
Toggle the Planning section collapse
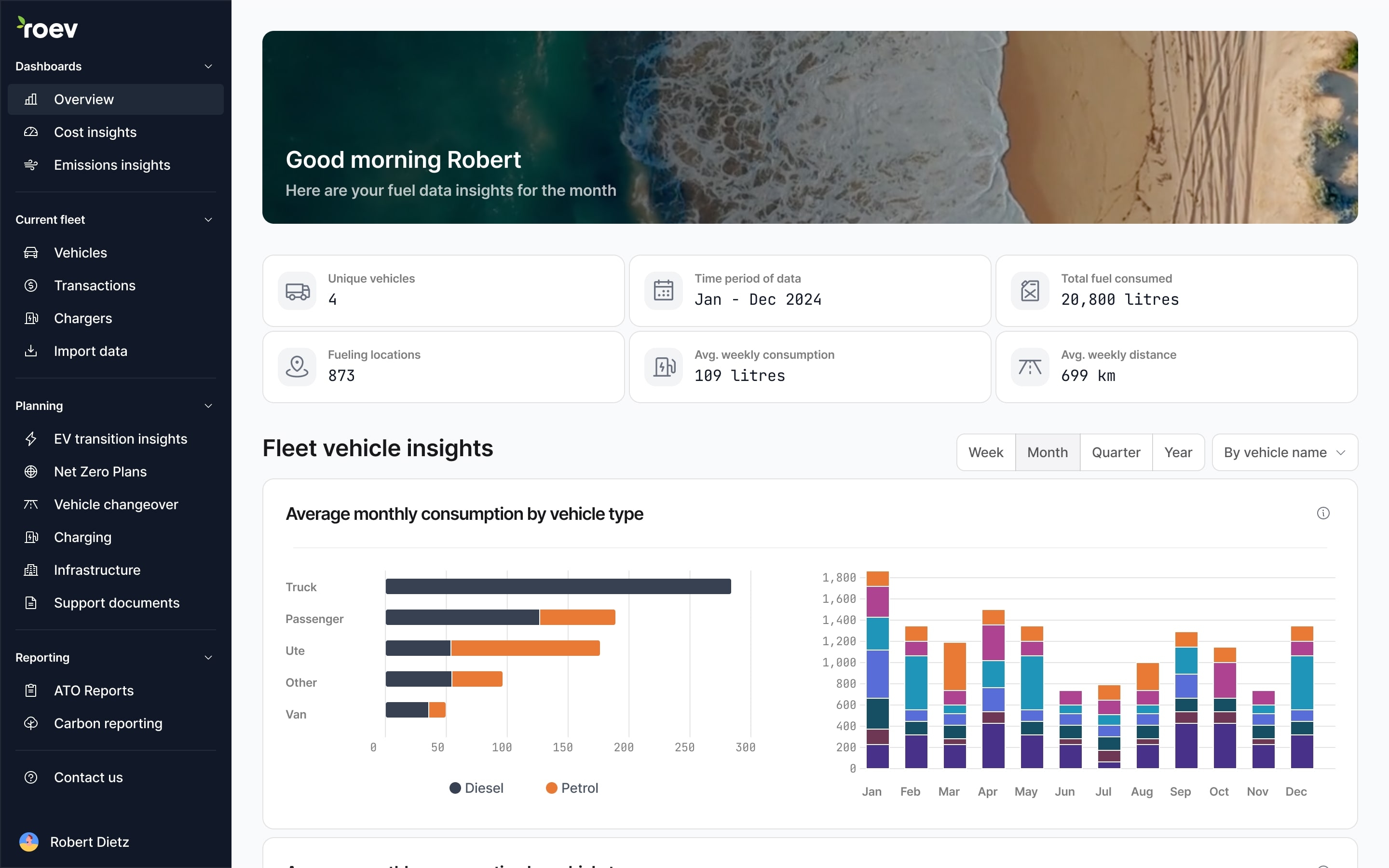click(x=206, y=406)
